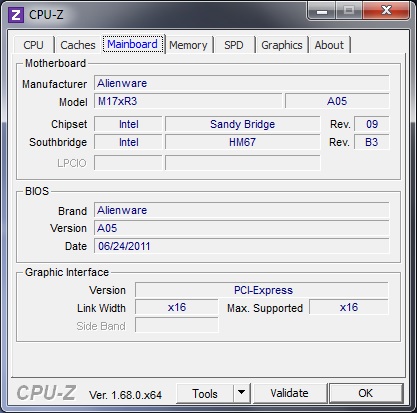Switch to the Memory tab
This screenshot has height=413, width=417.
click(x=188, y=45)
